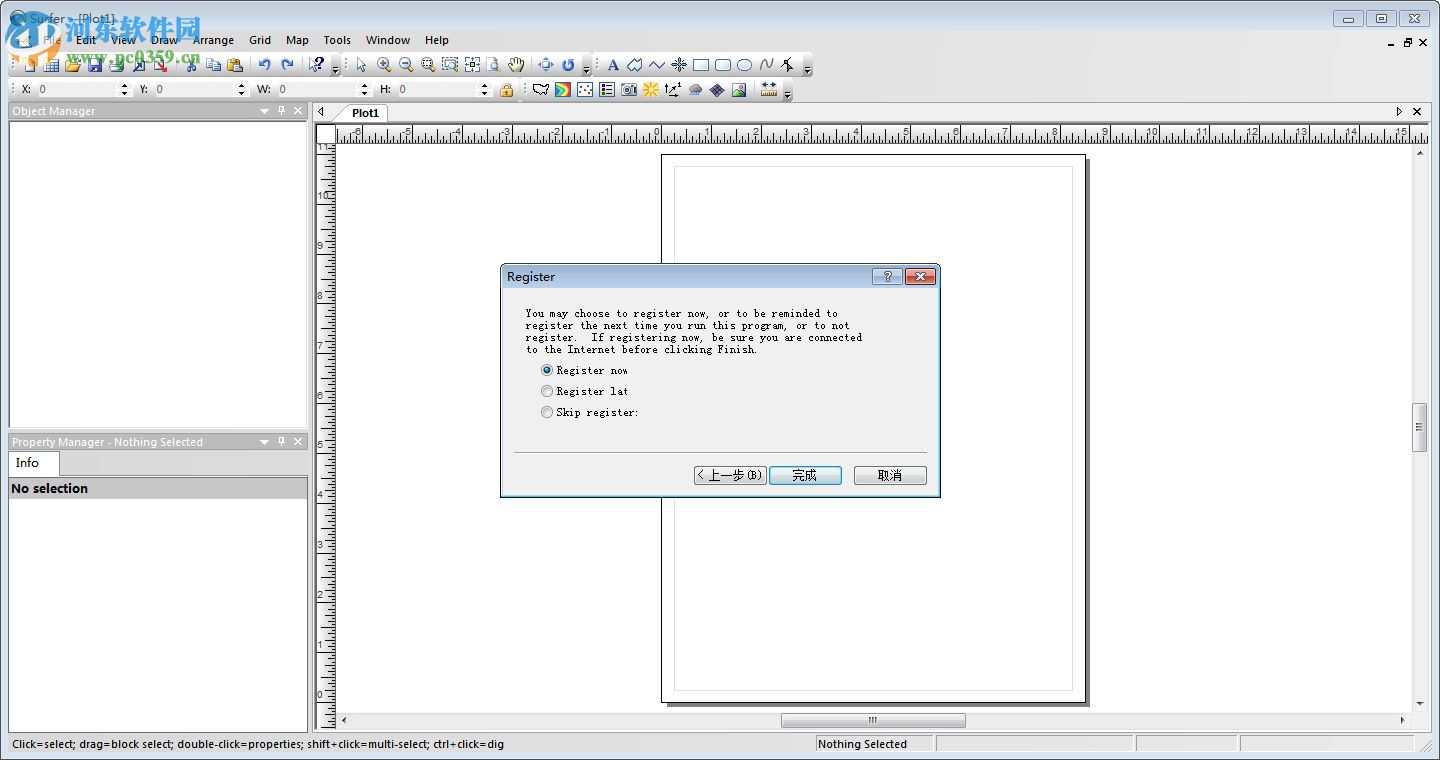This screenshot has height=760, width=1440.
Task: Click the Zoom In magnifier
Action: pos(384,65)
